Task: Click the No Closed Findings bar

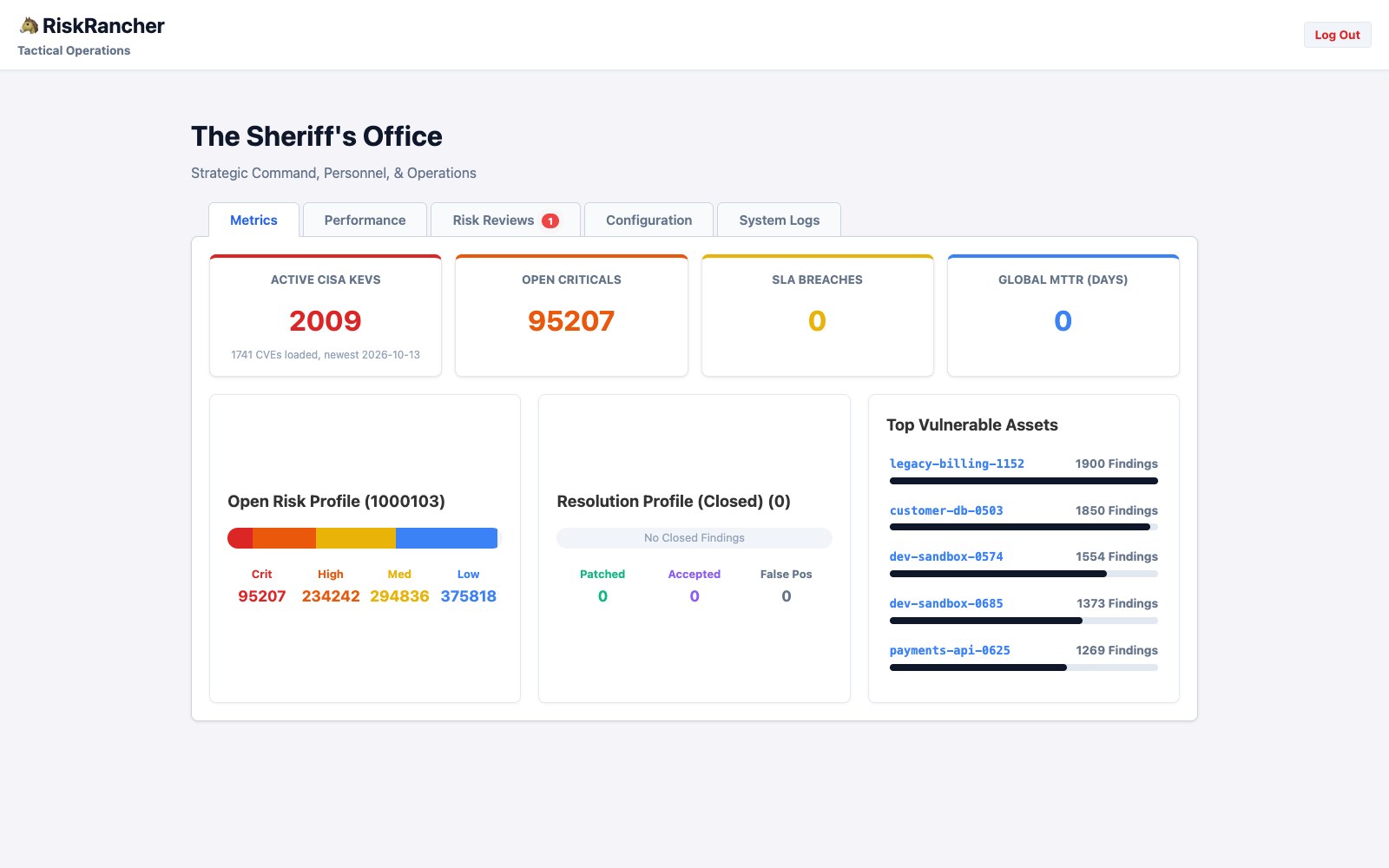Action: tap(694, 538)
